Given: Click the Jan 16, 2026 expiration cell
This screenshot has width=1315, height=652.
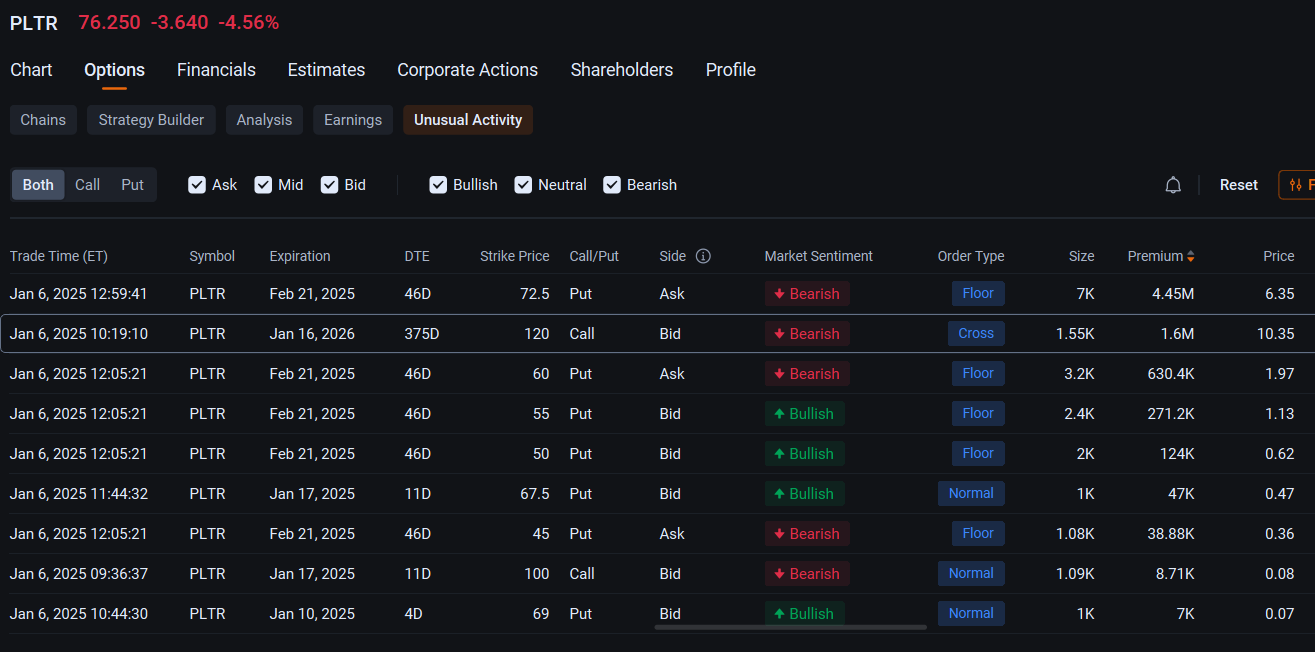Looking at the screenshot, I should [x=312, y=334].
